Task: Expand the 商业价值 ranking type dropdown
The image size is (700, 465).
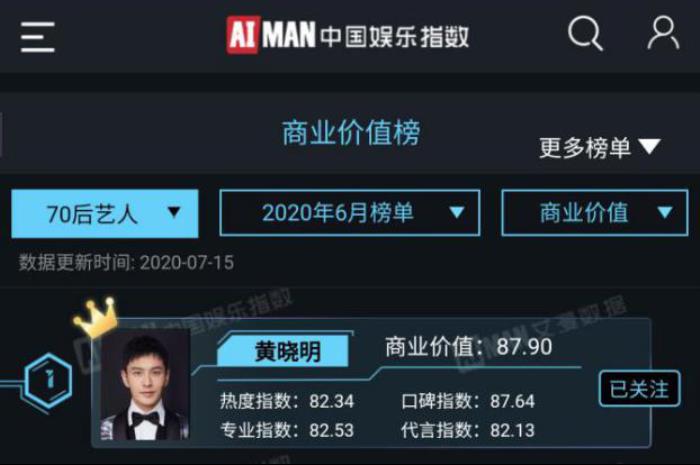Action: pos(595,212)
